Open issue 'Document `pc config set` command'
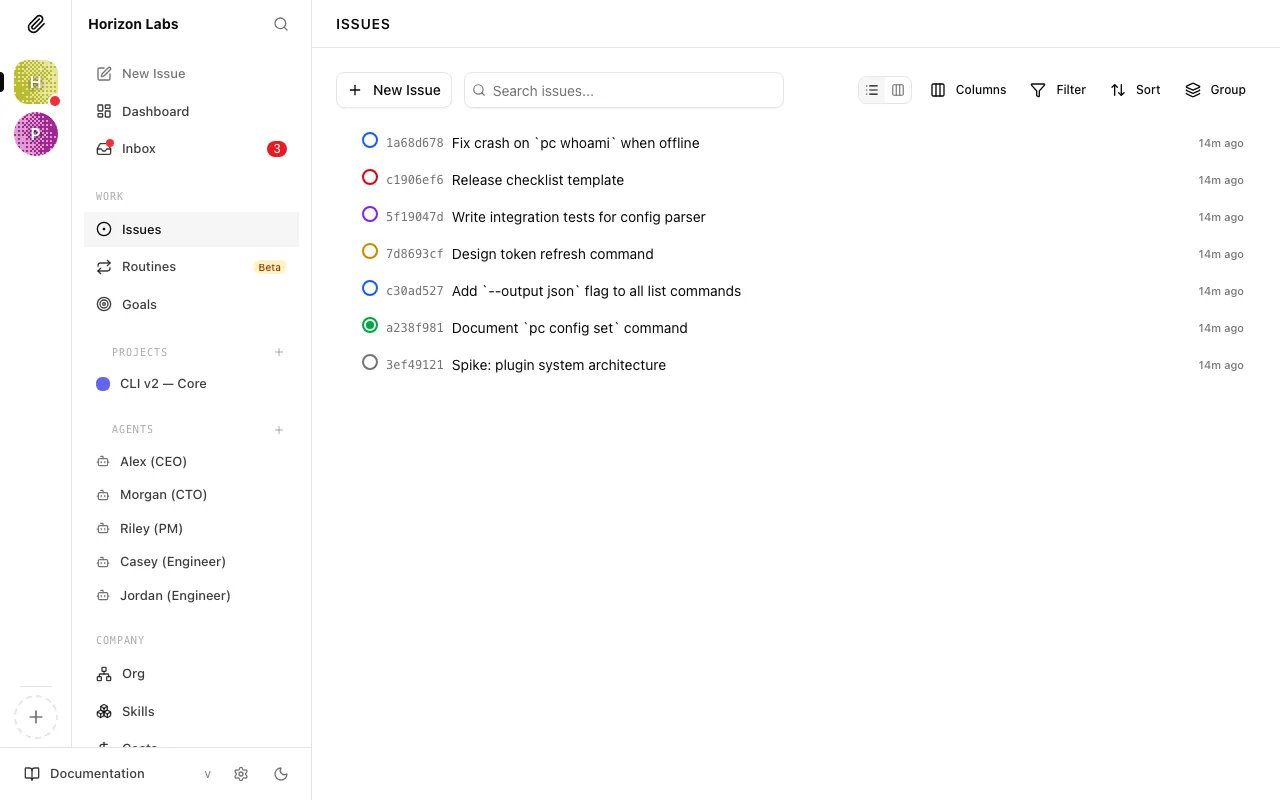Image resolution: width=1280 pixels, height=800 pixels. pyautogui.click(x=570, y=328)
